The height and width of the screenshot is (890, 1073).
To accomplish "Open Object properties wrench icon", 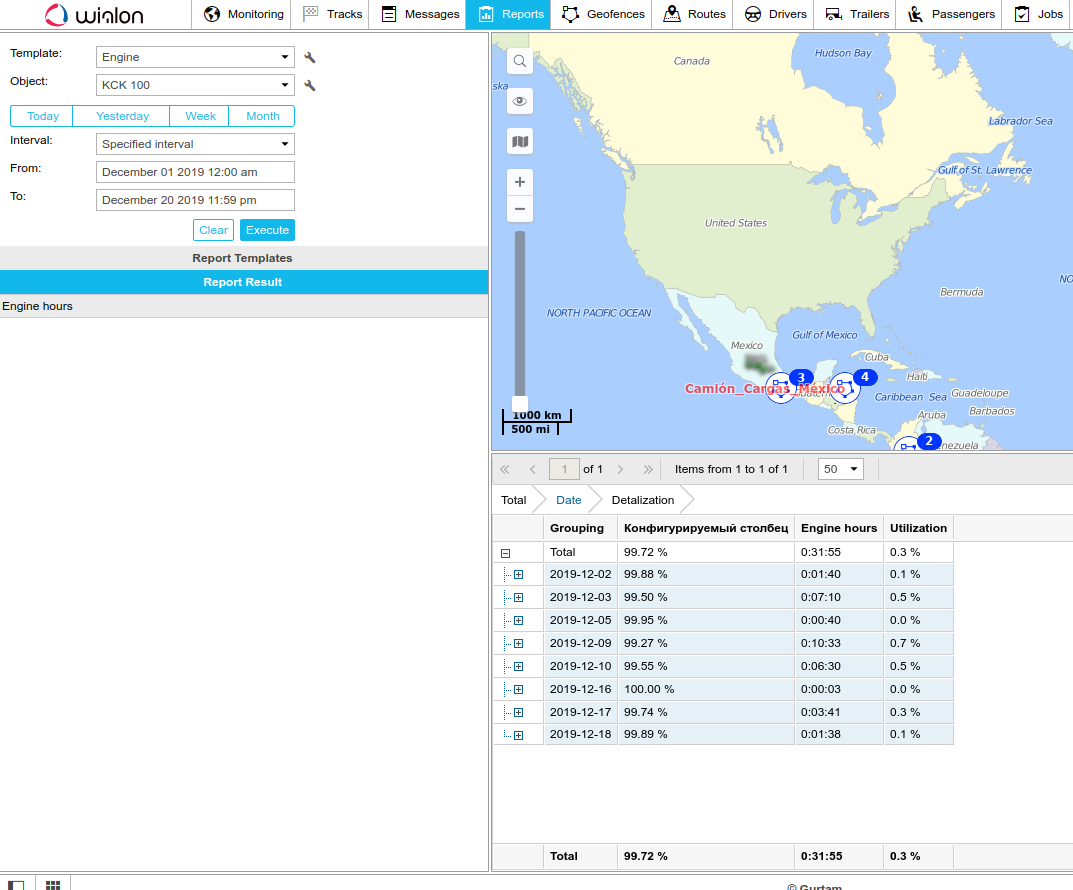I will pyautogui.click(x=310, y=86).
